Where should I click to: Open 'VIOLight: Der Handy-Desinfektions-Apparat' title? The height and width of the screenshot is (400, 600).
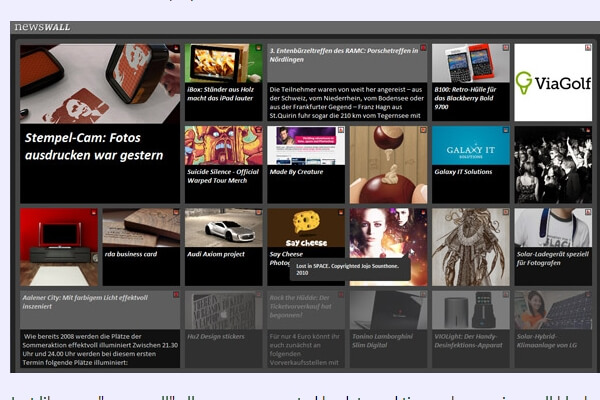click(468, 341)
